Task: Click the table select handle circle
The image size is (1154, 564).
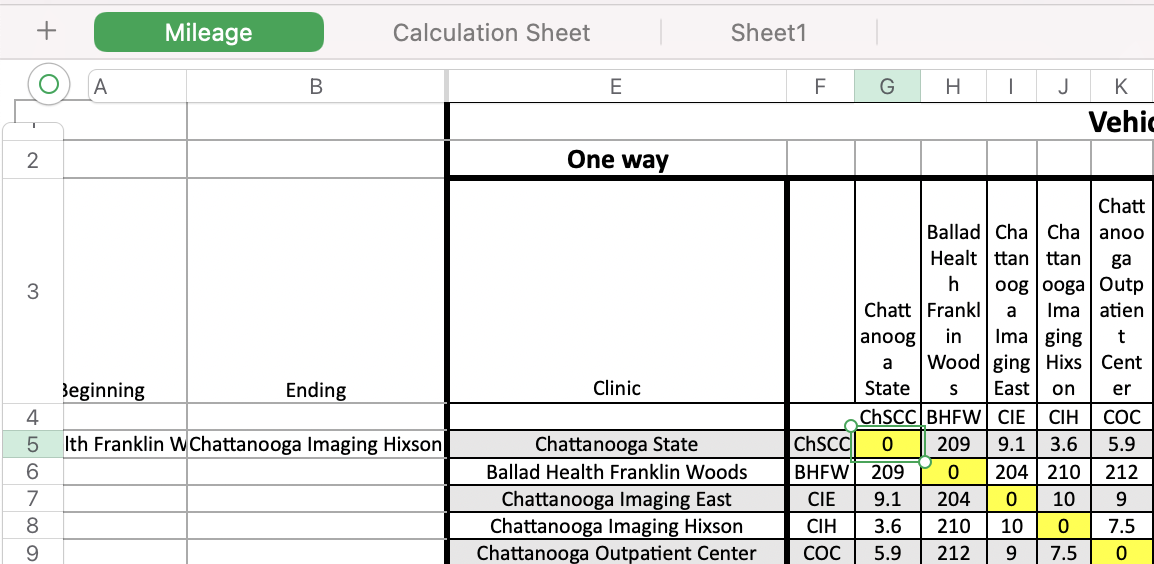Action: [48, 85]
